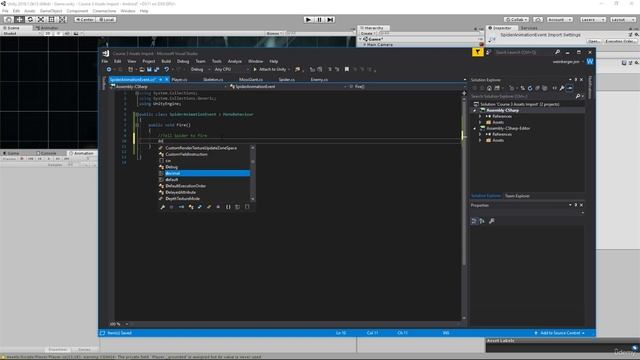The image size is (640, 360).
Task: Open the Visual Studio Project menu
Action: point(149,61)
